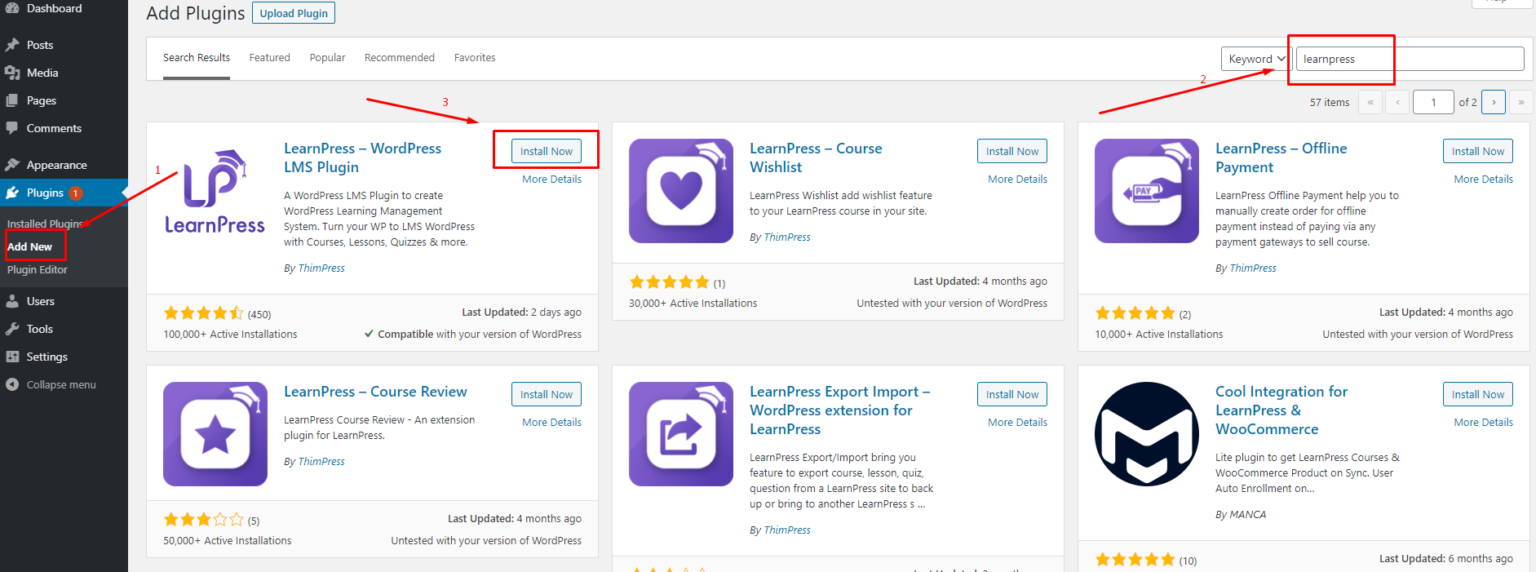Click the Course Review star icon
1536x572 pixels.
click(x=215, y=434)
